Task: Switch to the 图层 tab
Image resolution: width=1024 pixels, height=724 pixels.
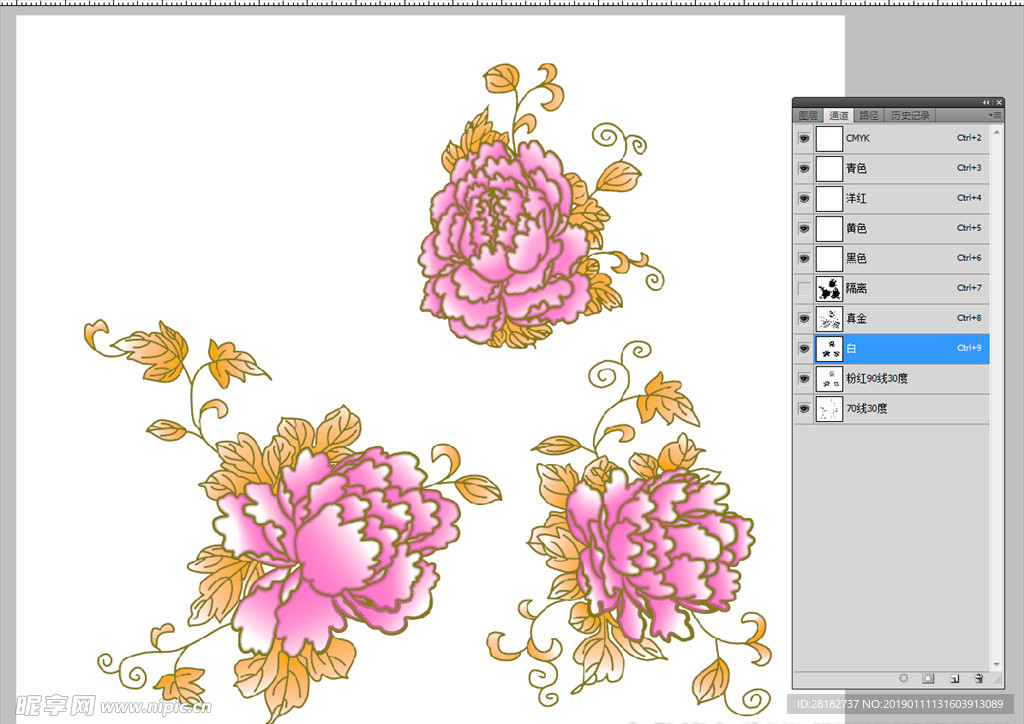Action: [x=808, y=116]
